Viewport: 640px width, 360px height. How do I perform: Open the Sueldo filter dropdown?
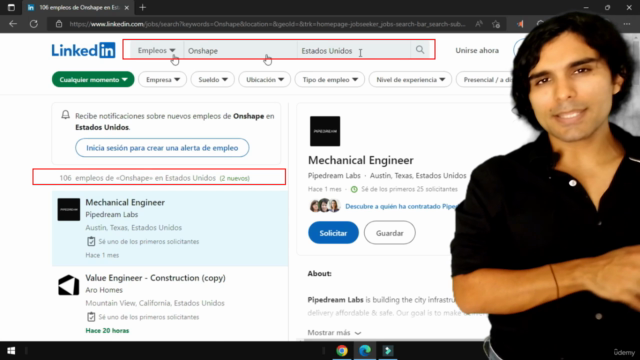coord(213,80)
